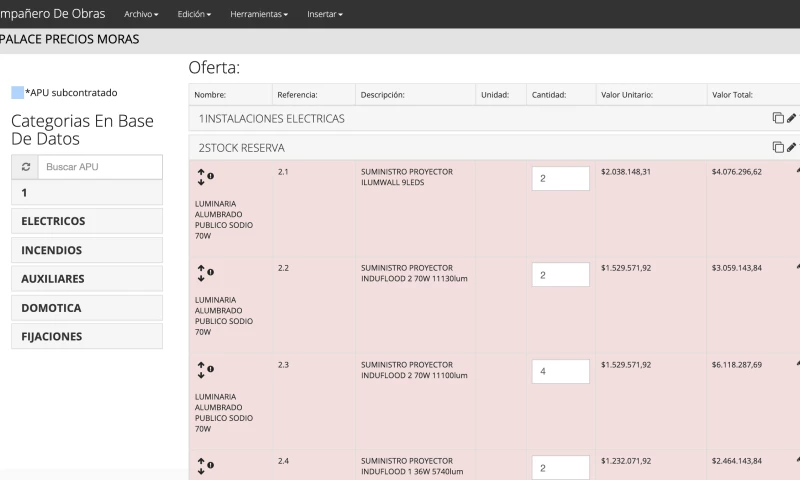Click quantity field of item 2.1

pos(560,179)
